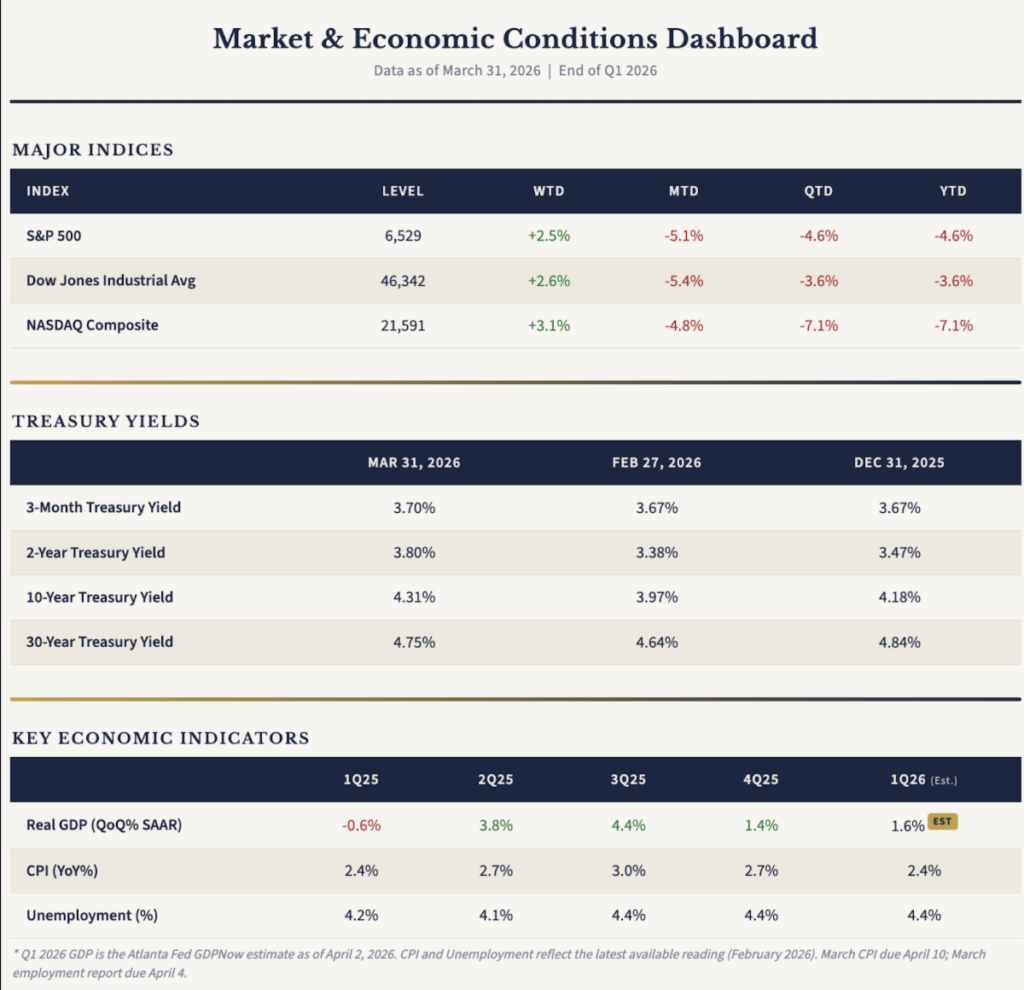The height and width of the screenshot is (990, 1024).
Task: Click the LEVEL column header
Action: [x=403, y=191]
